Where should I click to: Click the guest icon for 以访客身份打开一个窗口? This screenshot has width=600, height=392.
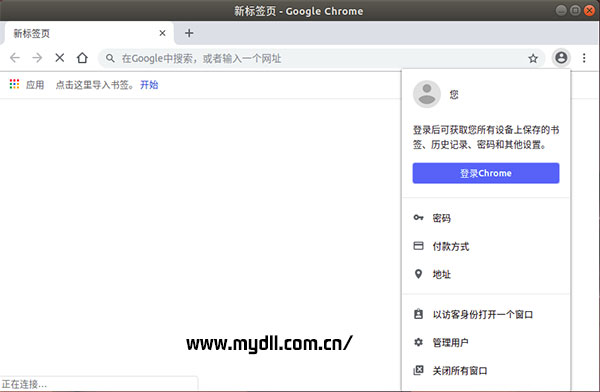pyautogui.click(x=418, y=314)
